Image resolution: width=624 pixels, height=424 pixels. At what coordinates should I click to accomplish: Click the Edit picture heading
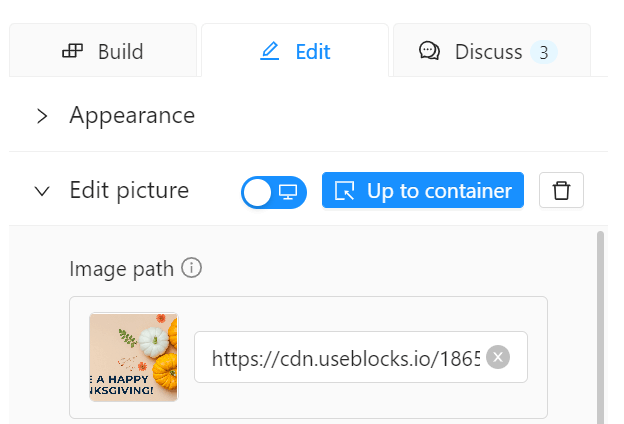(x=129, y=190)
